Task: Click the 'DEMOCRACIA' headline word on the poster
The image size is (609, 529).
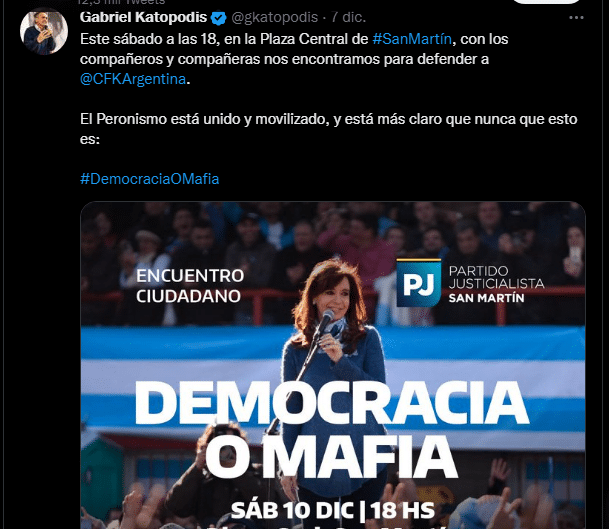Action: click(332, 402)
